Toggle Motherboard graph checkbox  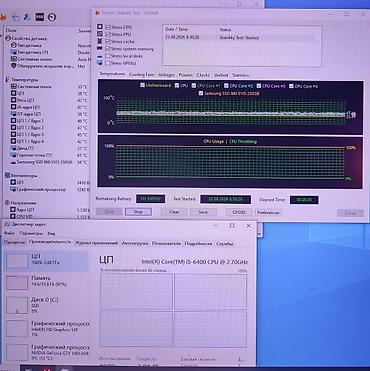[x=142, y=85]
